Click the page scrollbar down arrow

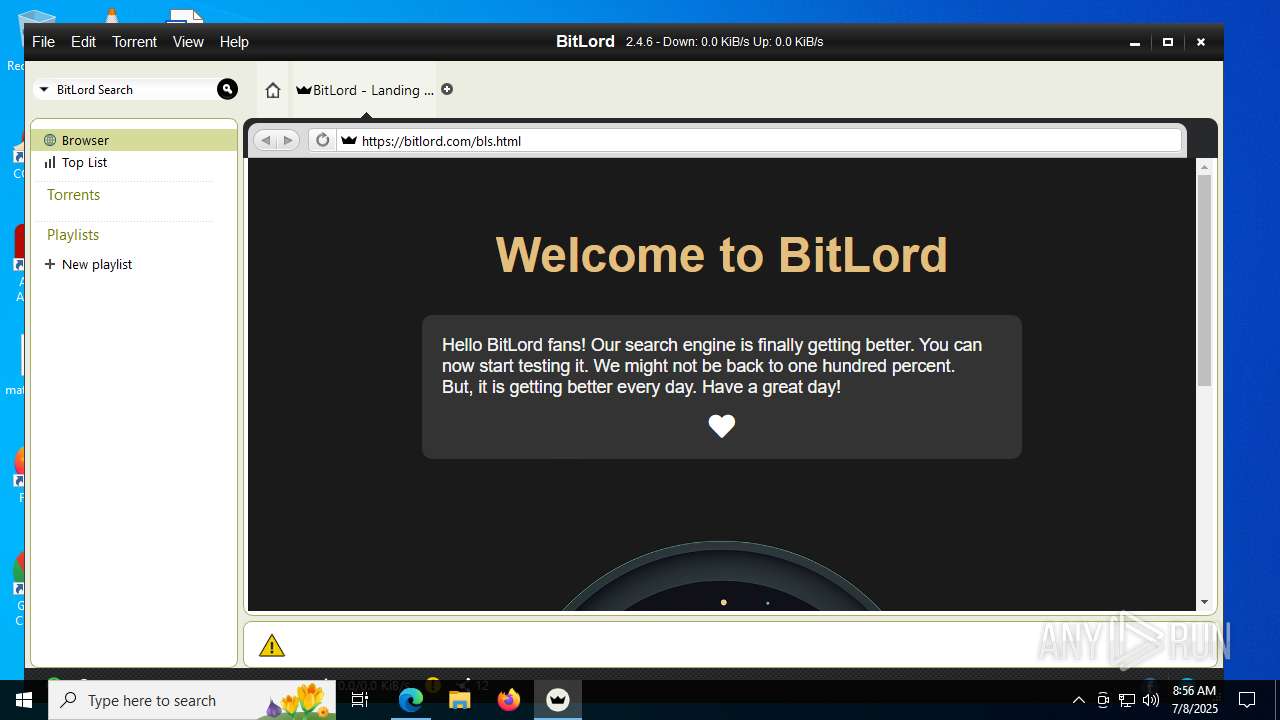[x=1204, y=602]
